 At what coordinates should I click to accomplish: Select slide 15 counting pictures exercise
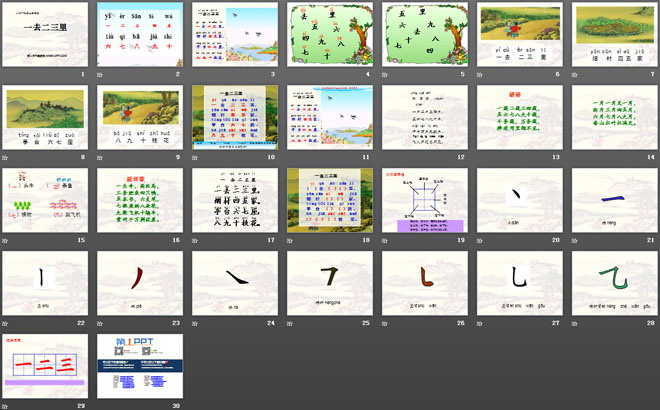click(45, 200)
